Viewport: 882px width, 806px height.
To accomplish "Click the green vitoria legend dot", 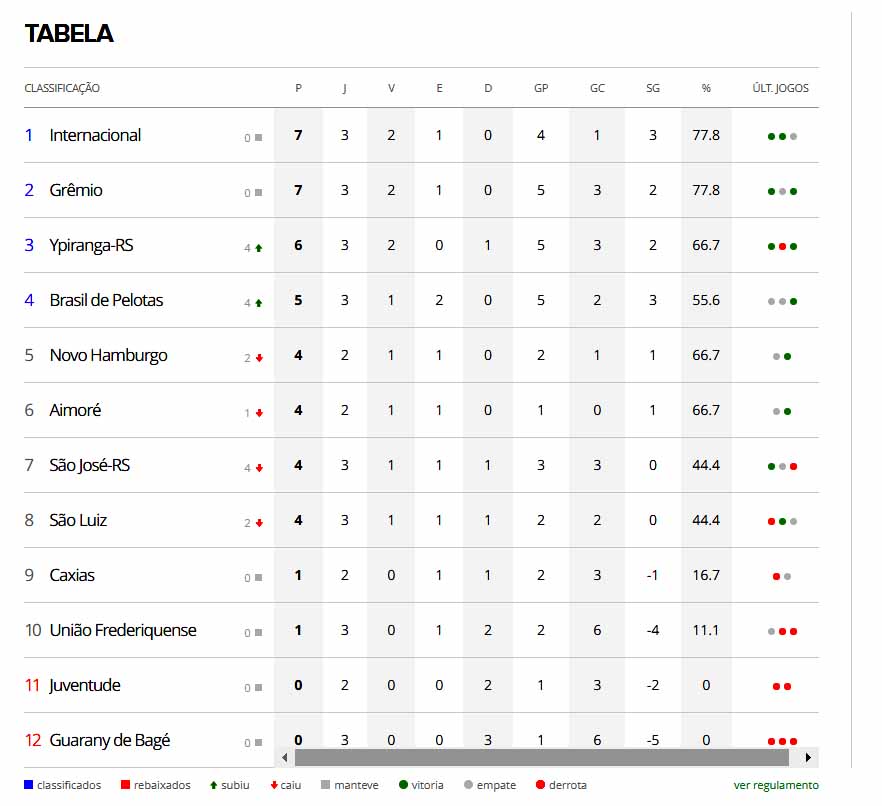I will [403, 785].
